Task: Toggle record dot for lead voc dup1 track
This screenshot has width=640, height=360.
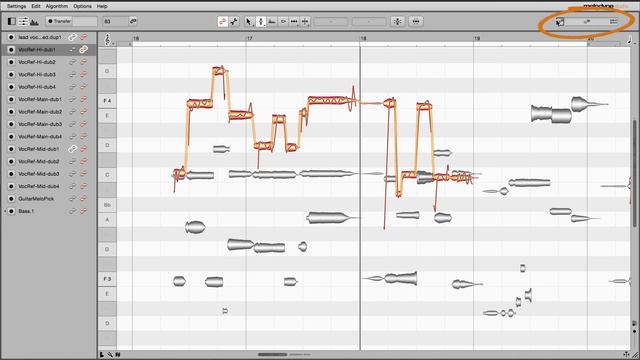Action: [11, 37]
